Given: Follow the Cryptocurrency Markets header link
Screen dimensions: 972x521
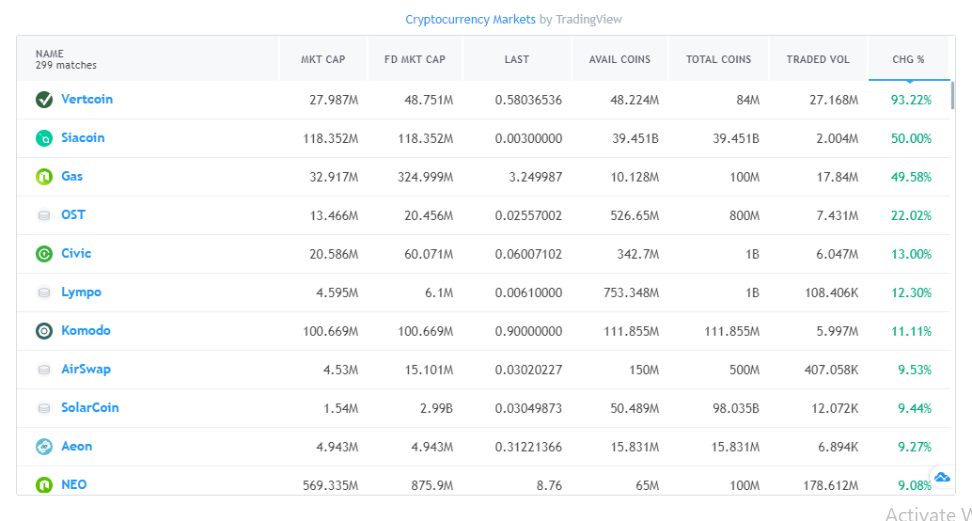Looking at the screenshot, I should pos(470,19).
